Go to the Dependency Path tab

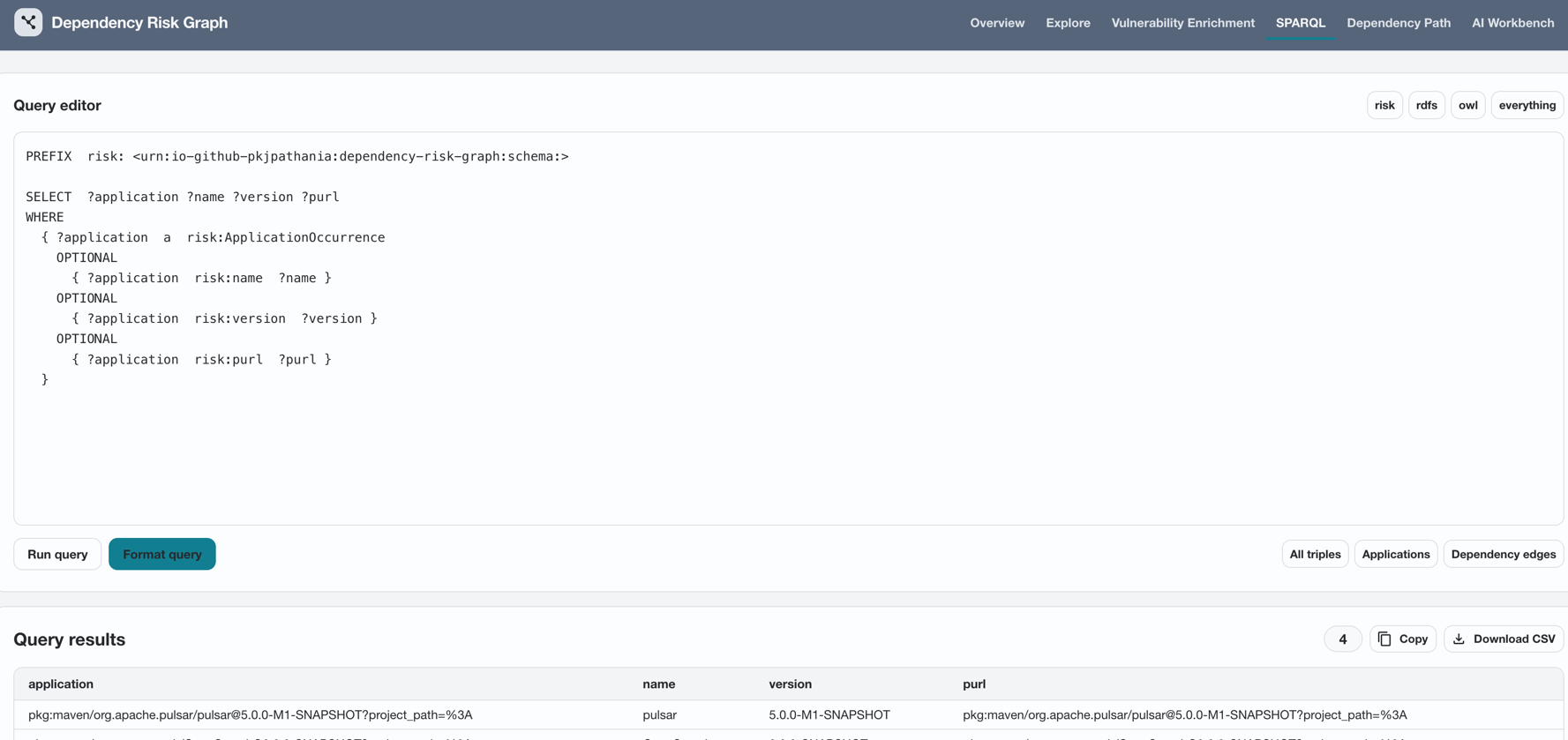click(x=1399, y=23)
